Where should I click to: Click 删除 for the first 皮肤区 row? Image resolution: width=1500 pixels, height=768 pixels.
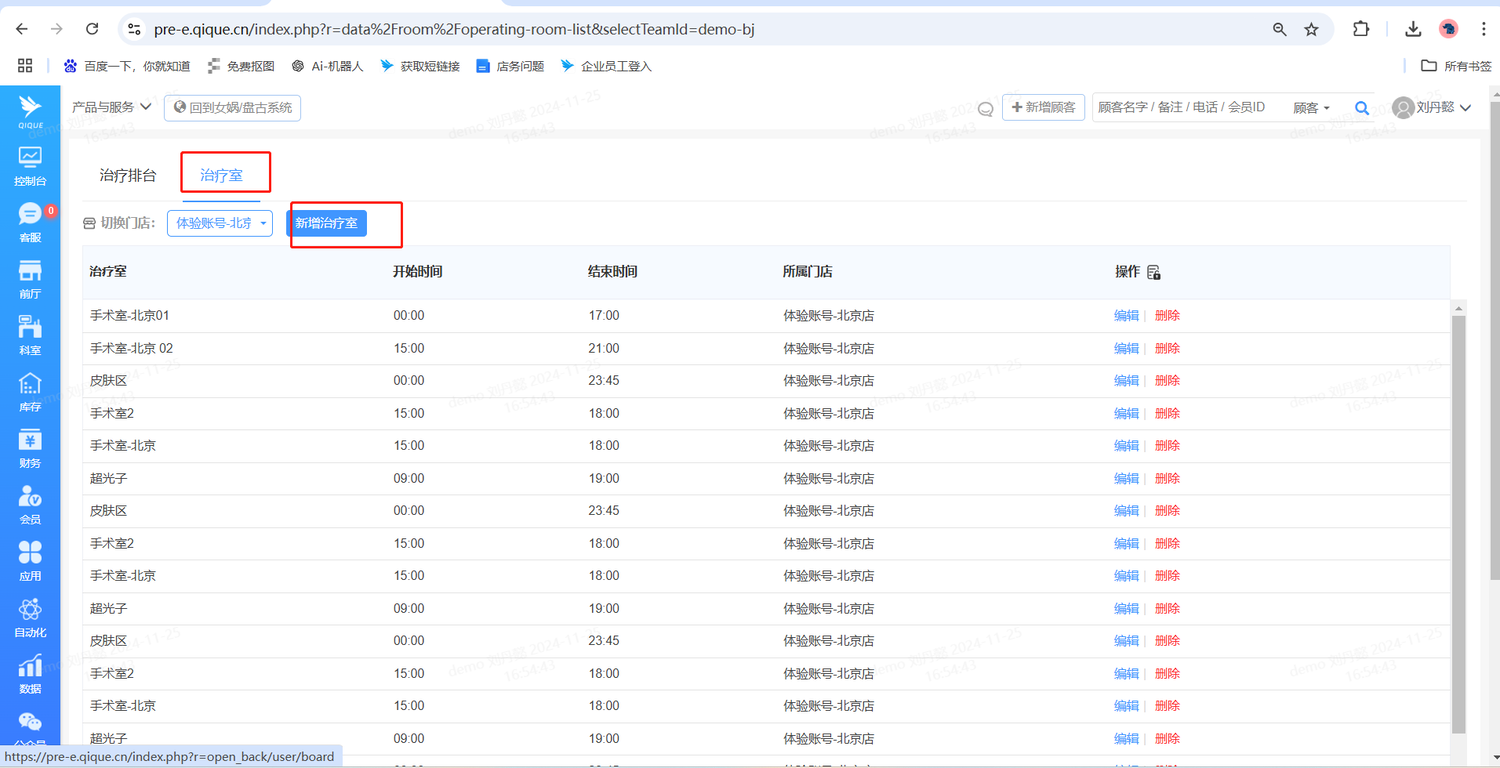(x=1167, y=381)
